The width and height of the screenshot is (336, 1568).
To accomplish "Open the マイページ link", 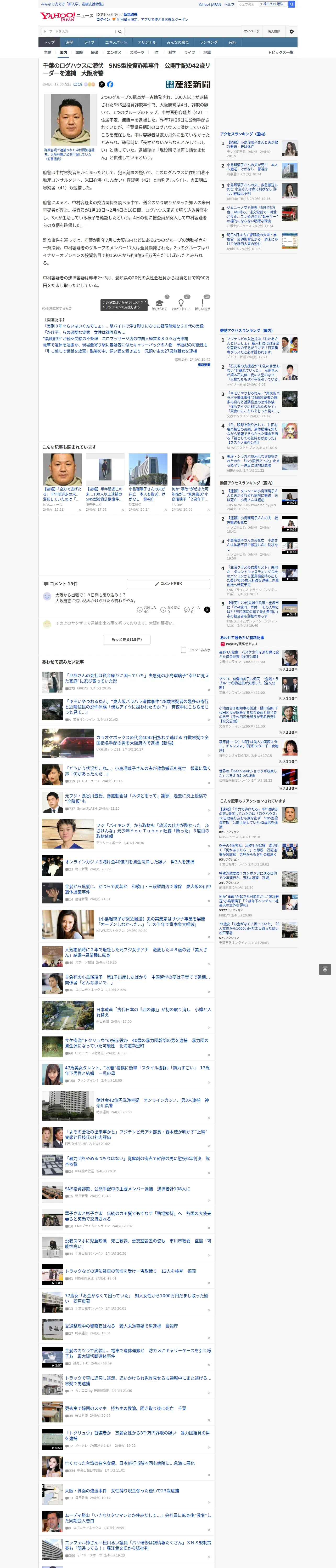I will tap(252, 31).
